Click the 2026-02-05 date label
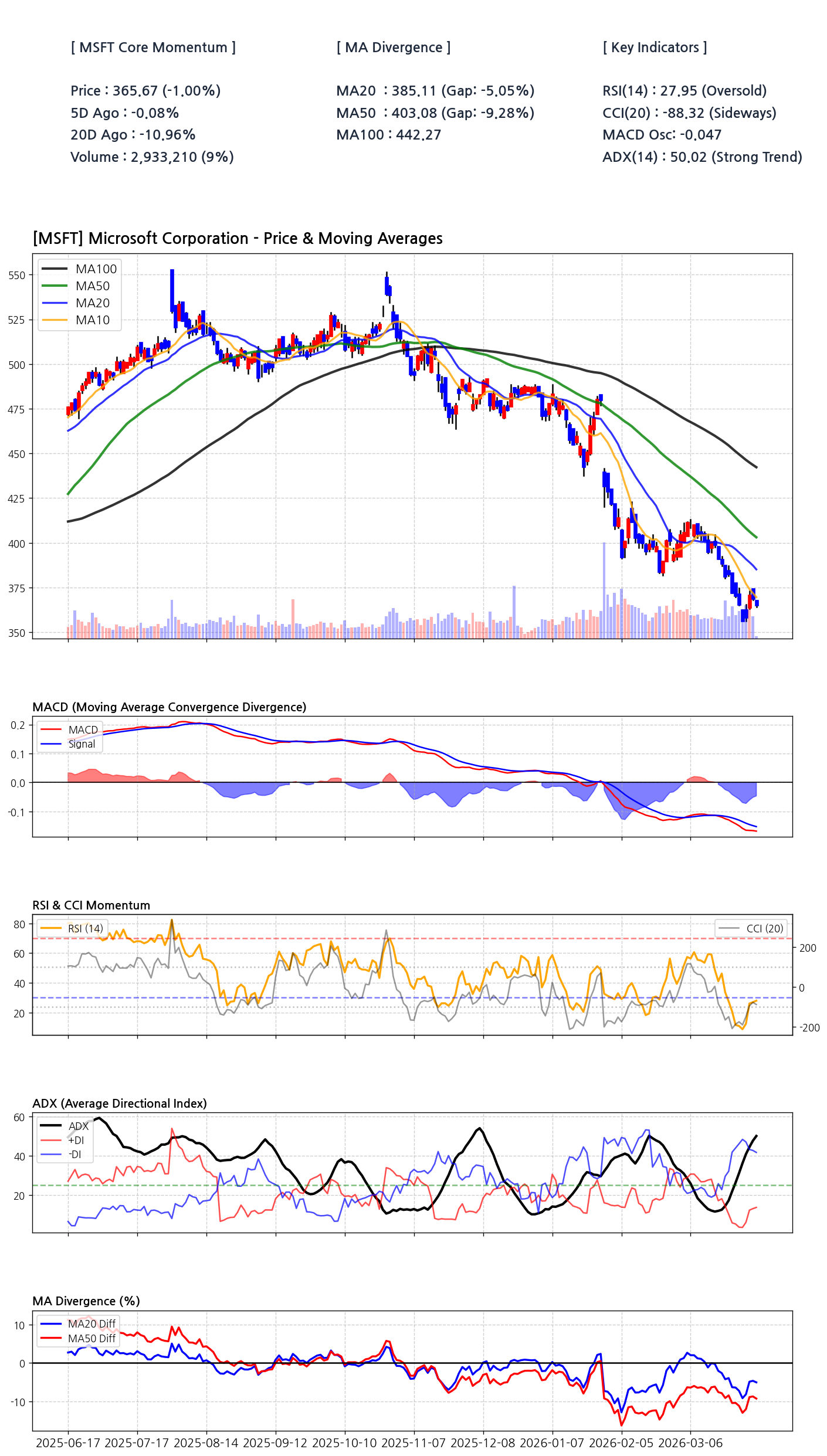 pos(622,1443)
